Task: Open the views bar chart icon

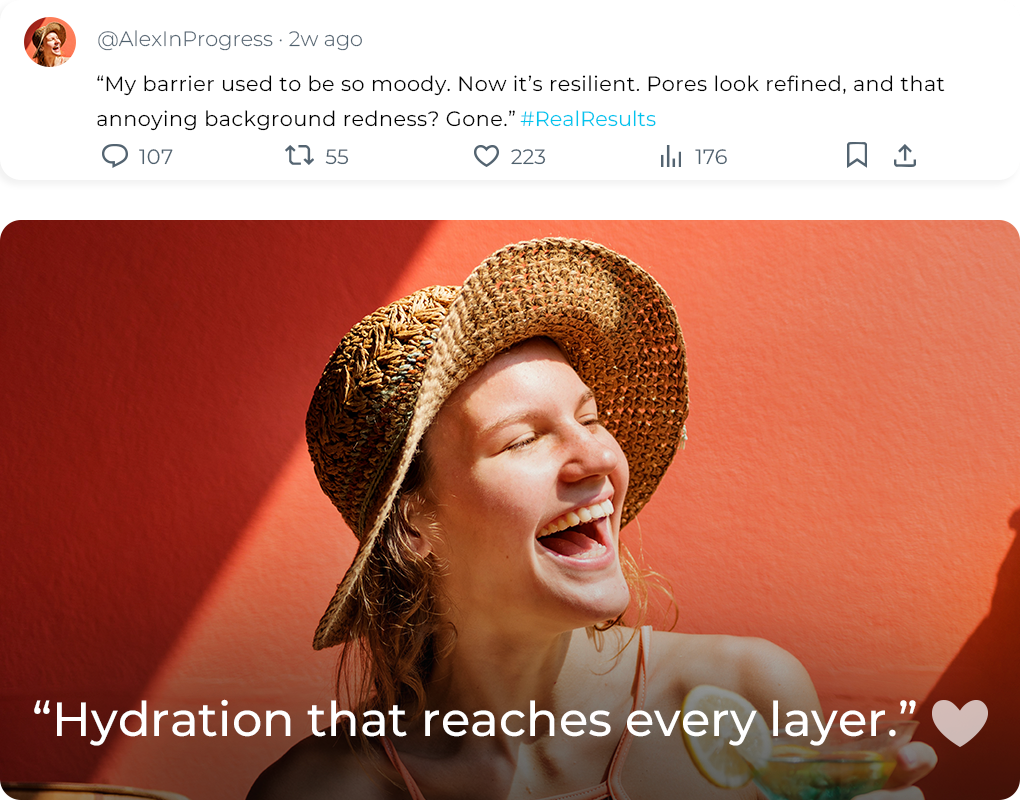Action: click(x=671, y=157)
